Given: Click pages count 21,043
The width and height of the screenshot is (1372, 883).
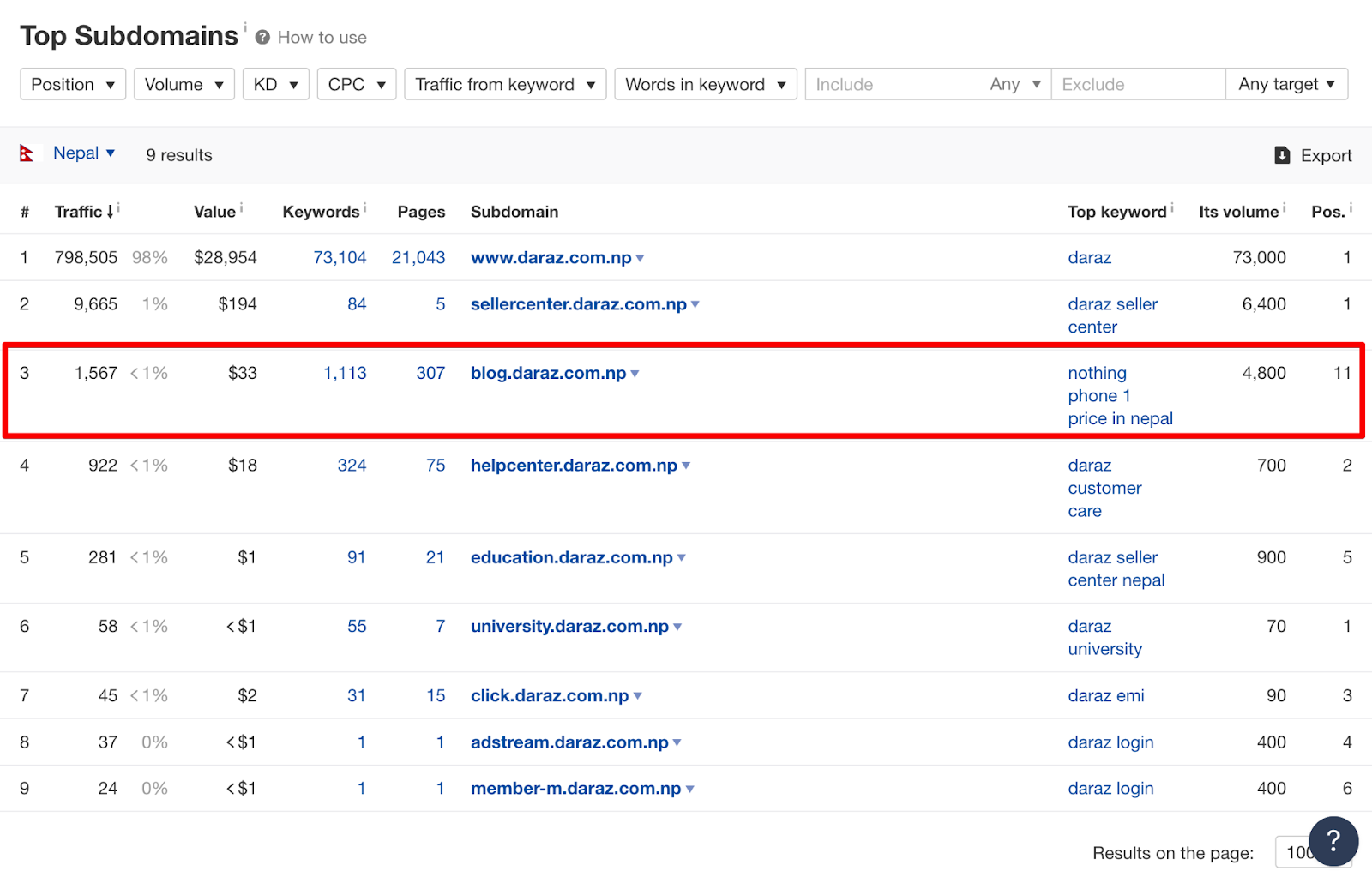Looking at the screenshot, I should click(419, 258).
